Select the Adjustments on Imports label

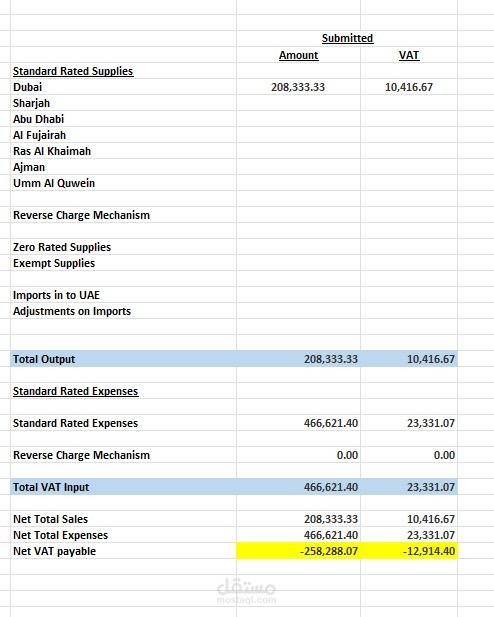pos(72,311)
